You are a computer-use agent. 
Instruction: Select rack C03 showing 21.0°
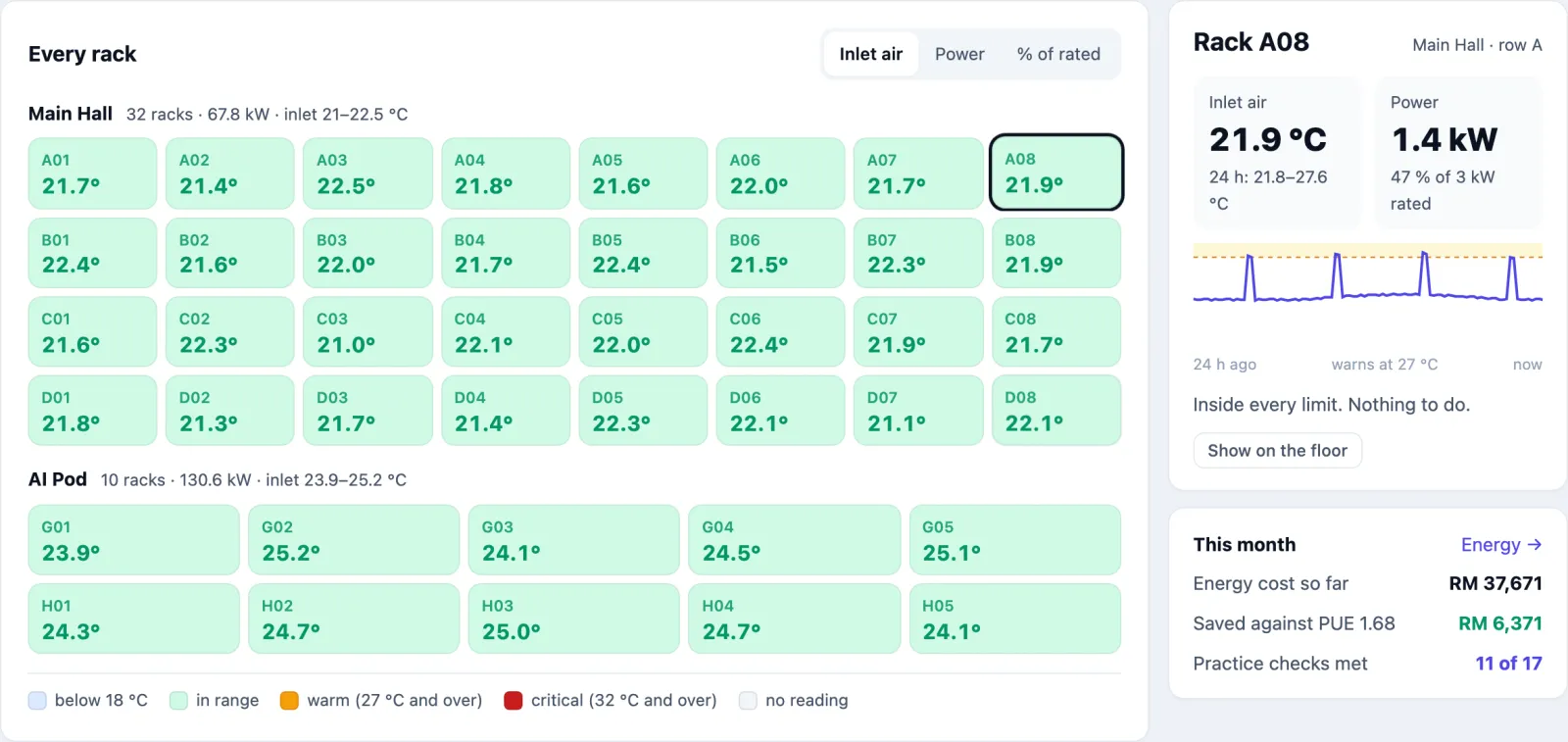(x=367, y=332)
